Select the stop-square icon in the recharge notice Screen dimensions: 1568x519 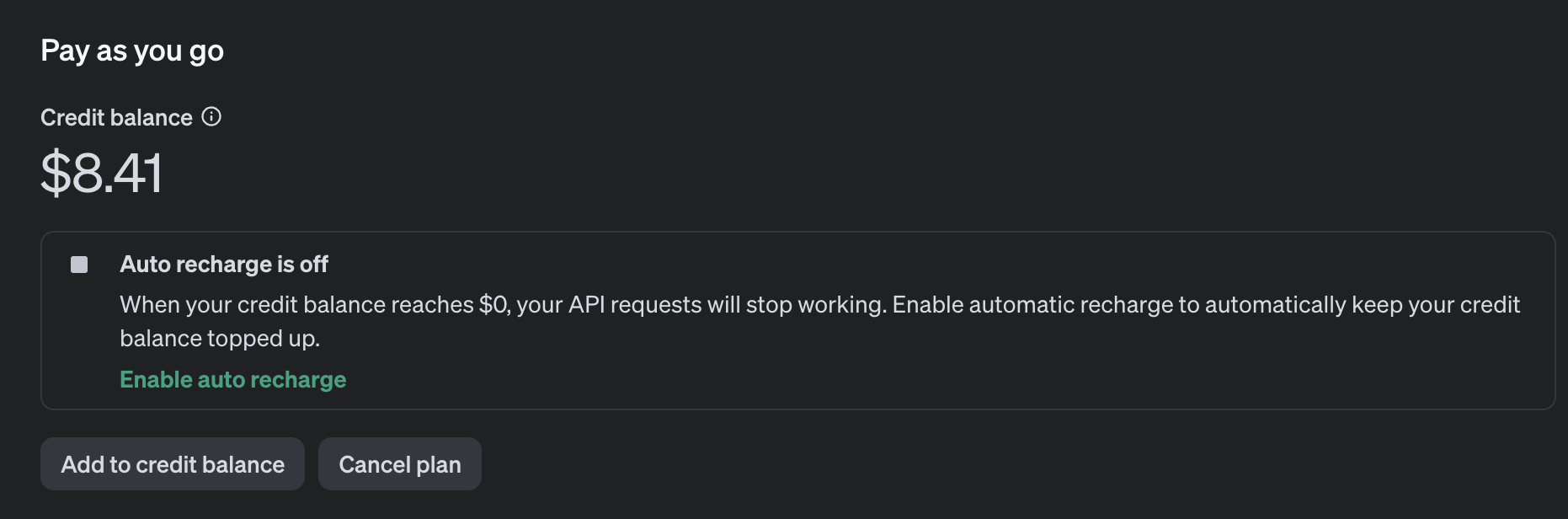(79, 265)
